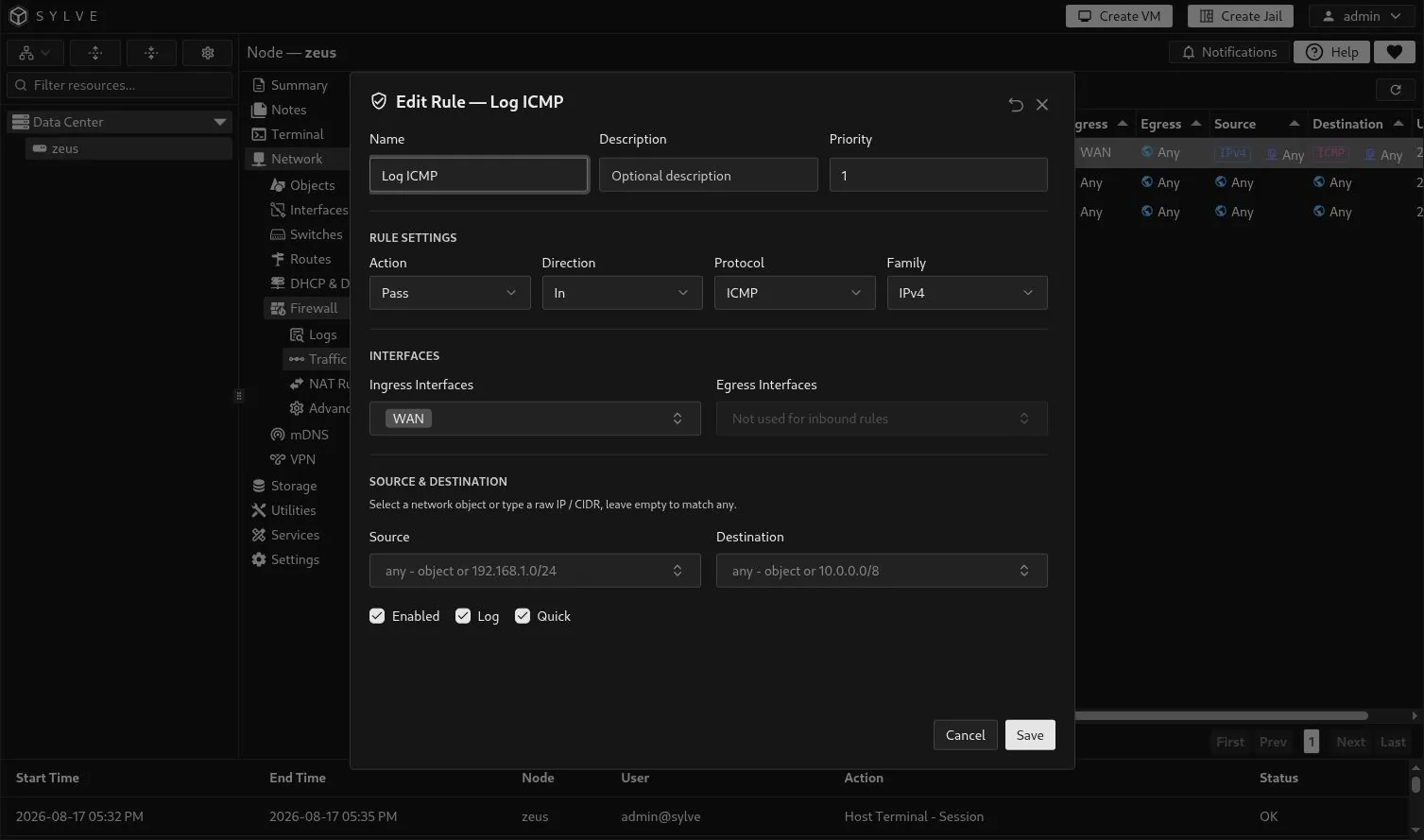Open the Direction dropdown showing In
The image size is (1424, 840).
tap(622, 293)
